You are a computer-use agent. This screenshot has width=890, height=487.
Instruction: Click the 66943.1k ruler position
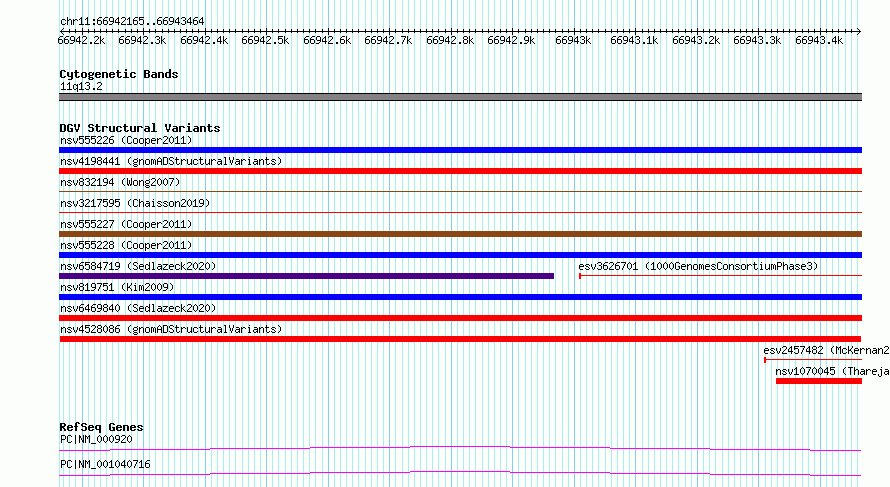[634, 40]
